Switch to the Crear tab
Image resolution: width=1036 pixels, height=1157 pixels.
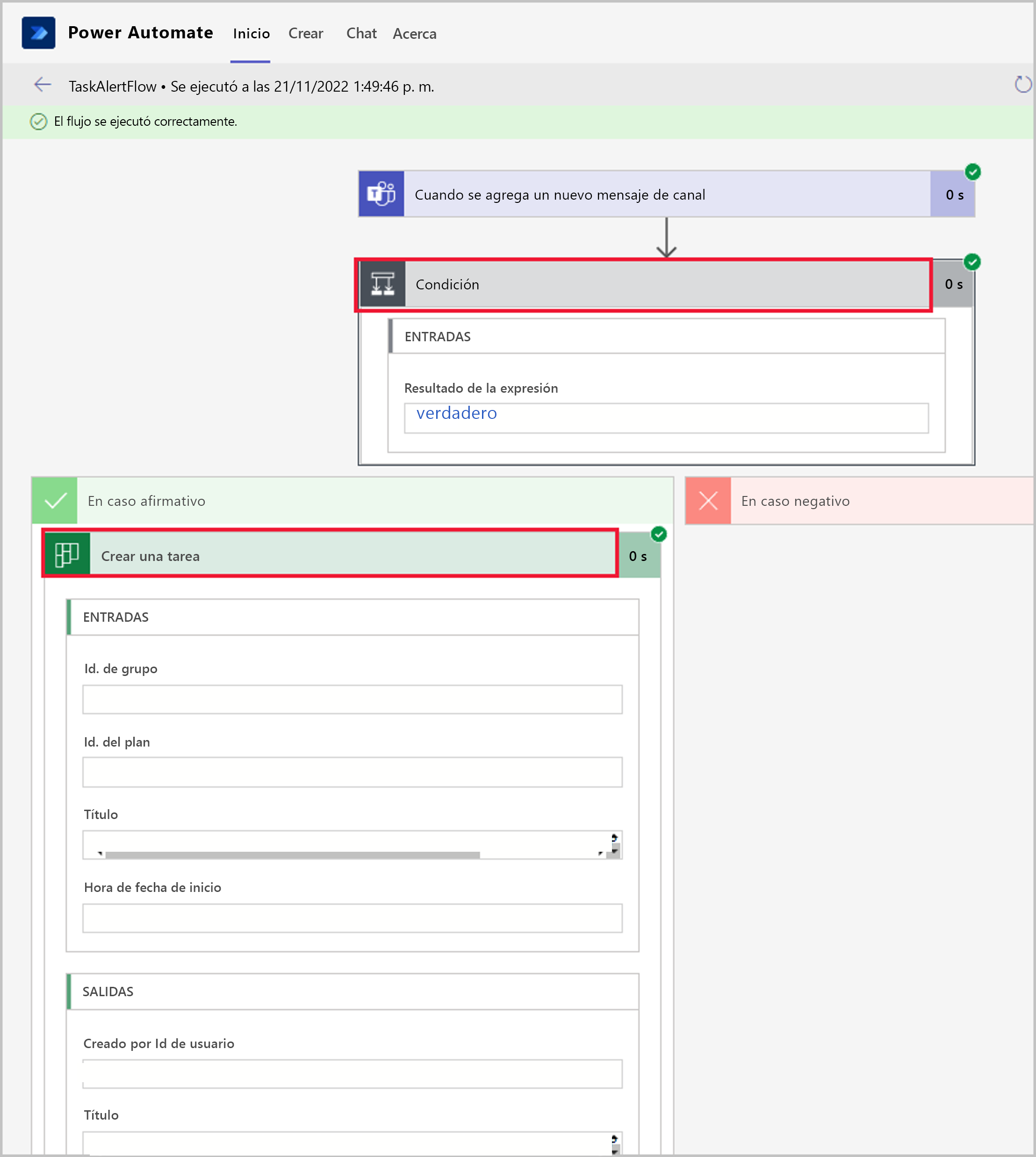[x=305, y=33]
